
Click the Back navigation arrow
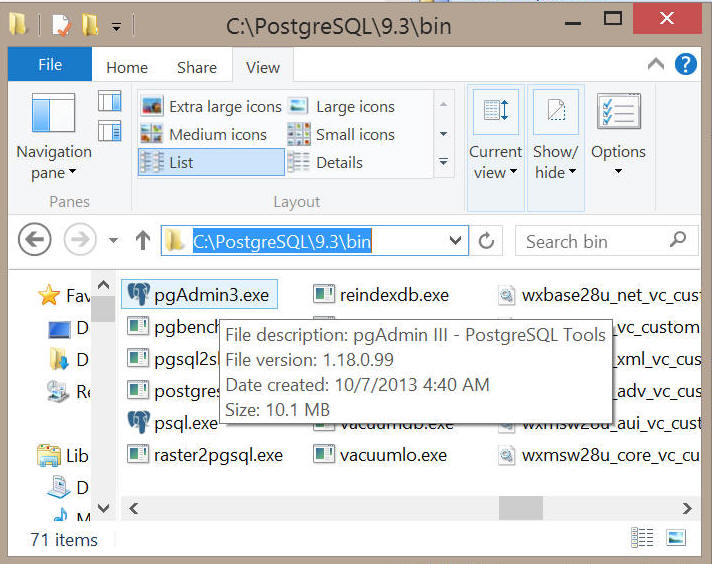[35, 239]
